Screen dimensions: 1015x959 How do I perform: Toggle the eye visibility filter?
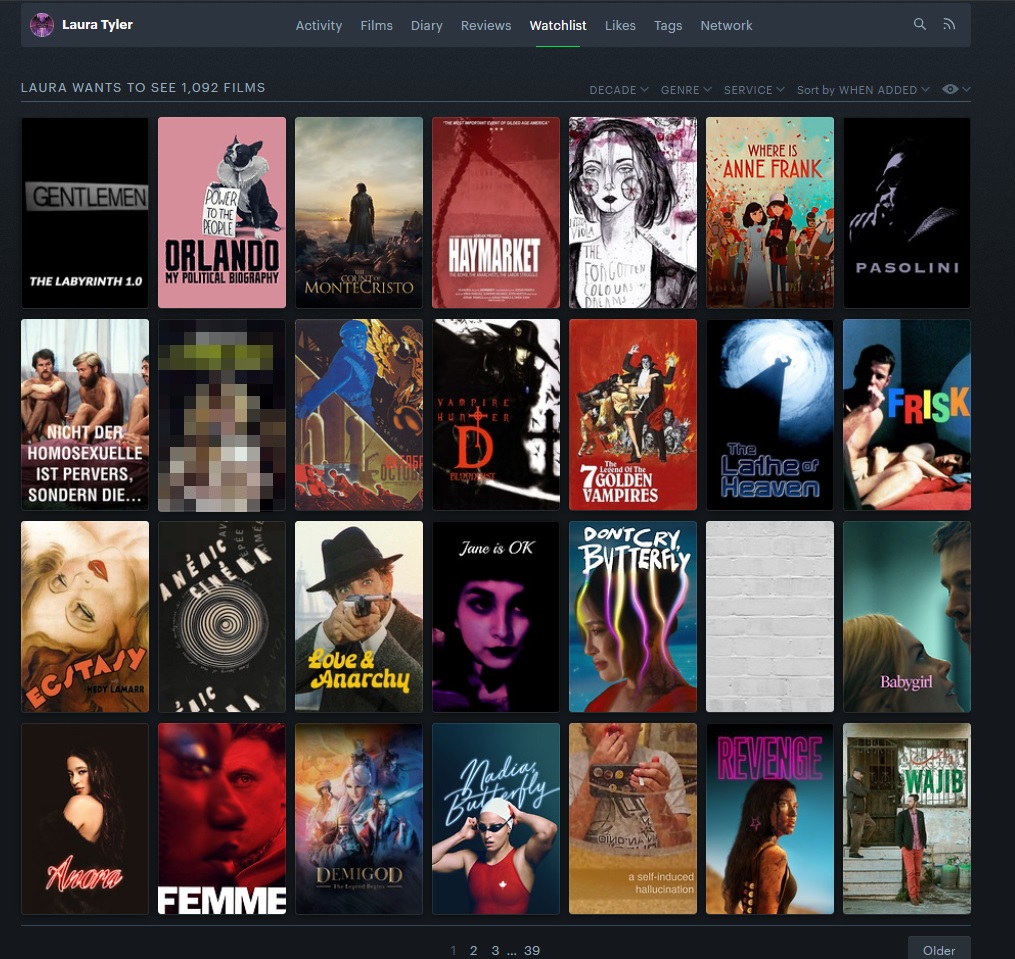[x=955, y=89]
